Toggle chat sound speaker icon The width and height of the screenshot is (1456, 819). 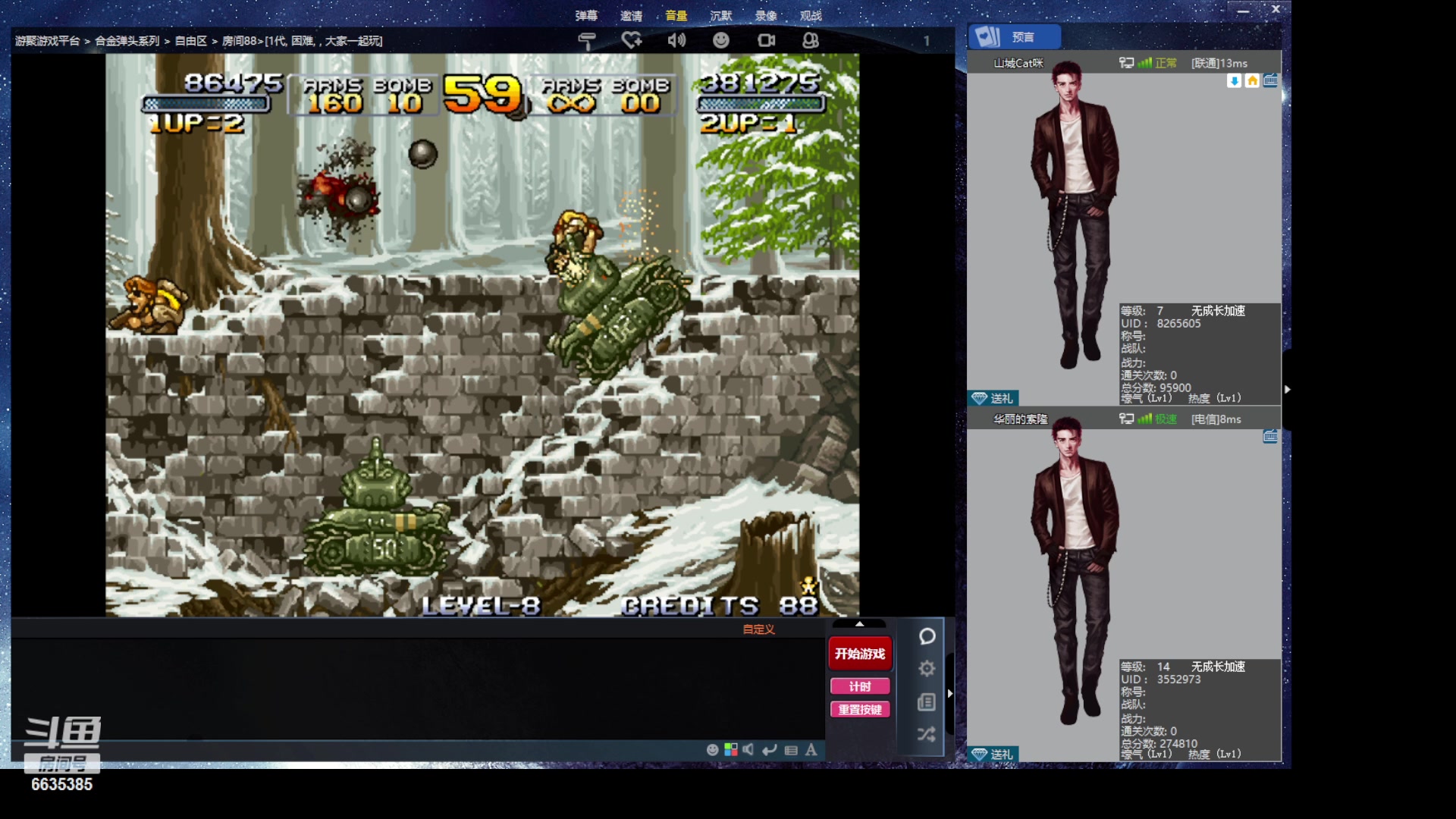pos(748,750)
